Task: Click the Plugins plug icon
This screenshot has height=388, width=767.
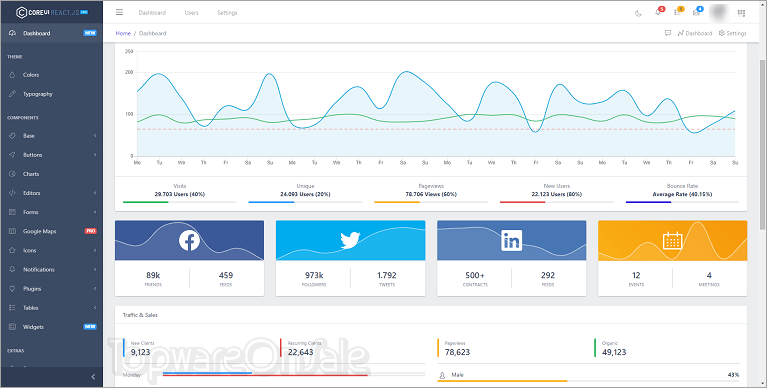Action: [x=12, y=288]
